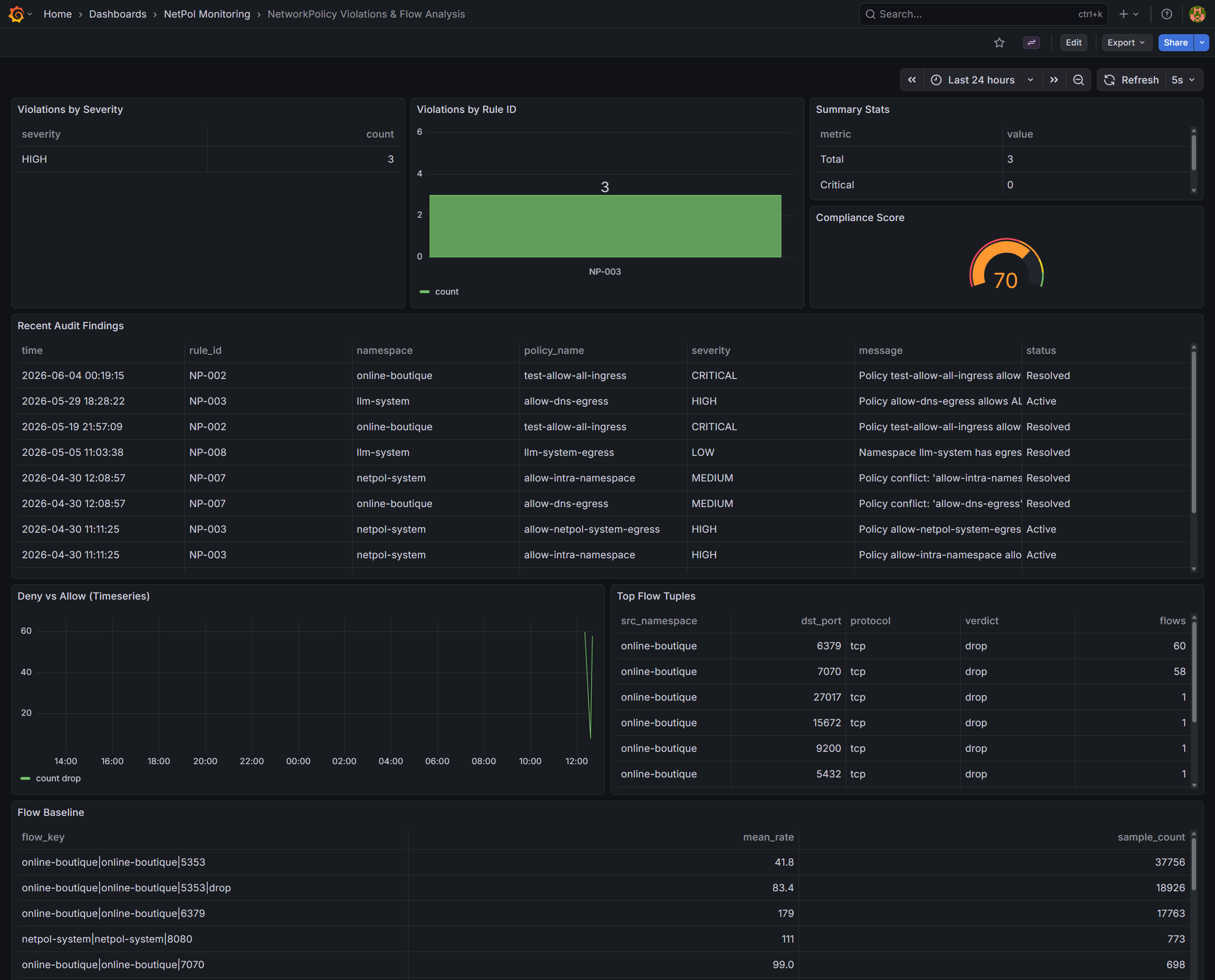1215x980 pixels.
Task: Open NetPol Monitoring folder breadcrumb
Action: point(207,14)
